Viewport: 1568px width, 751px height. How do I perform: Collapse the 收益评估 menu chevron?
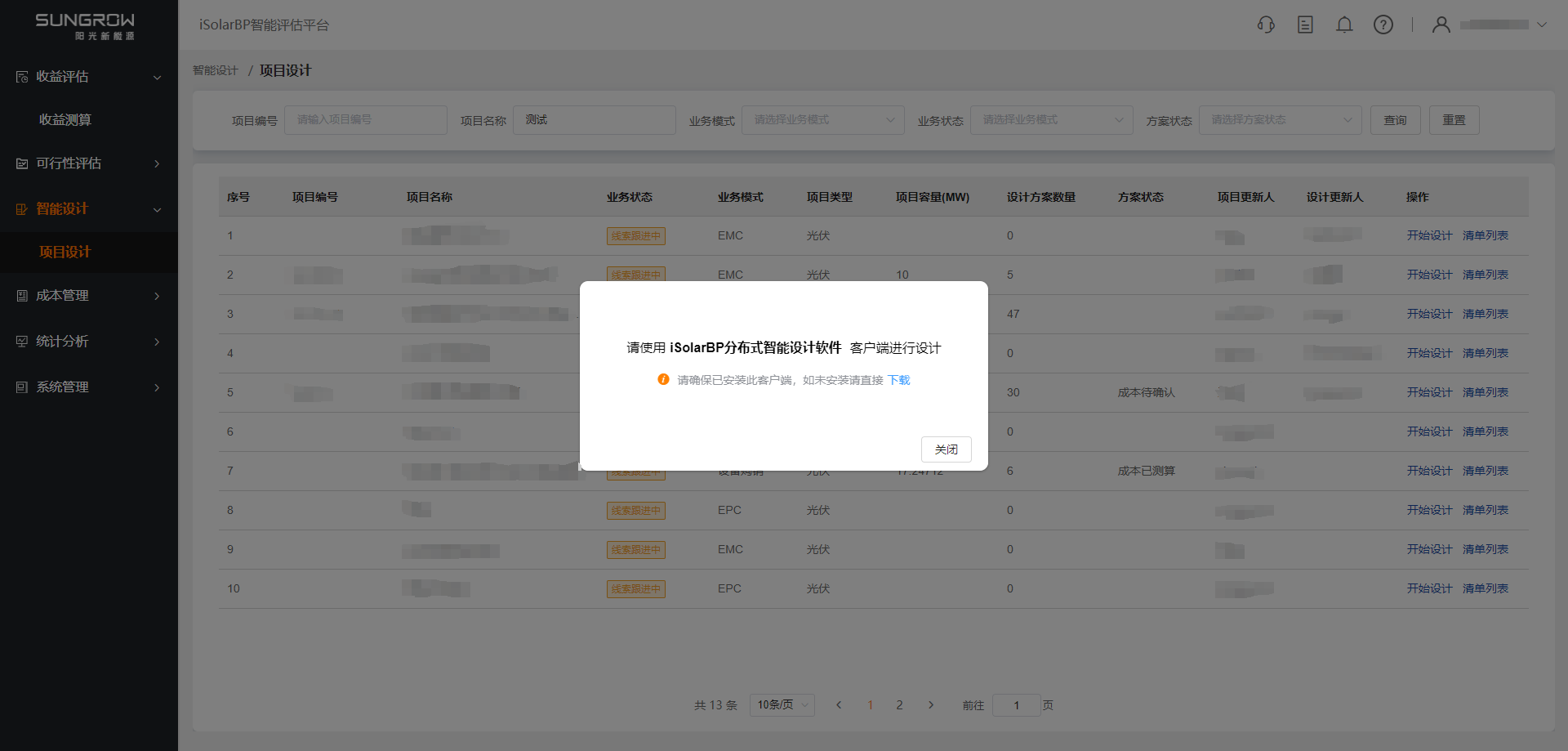pos(157,78)
